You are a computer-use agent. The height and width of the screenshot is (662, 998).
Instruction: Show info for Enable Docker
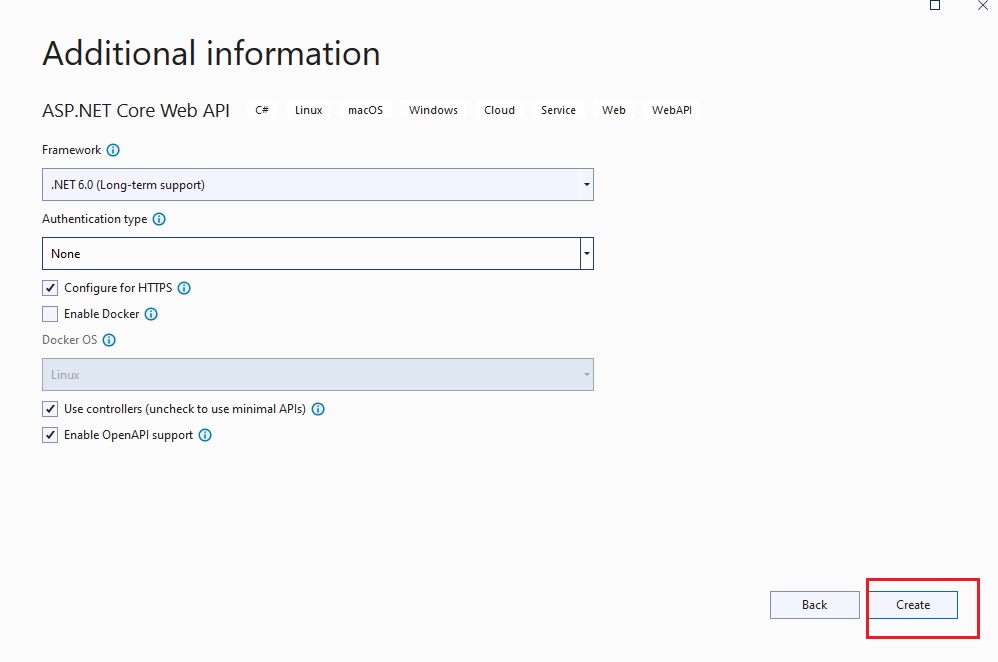[151, 314]
